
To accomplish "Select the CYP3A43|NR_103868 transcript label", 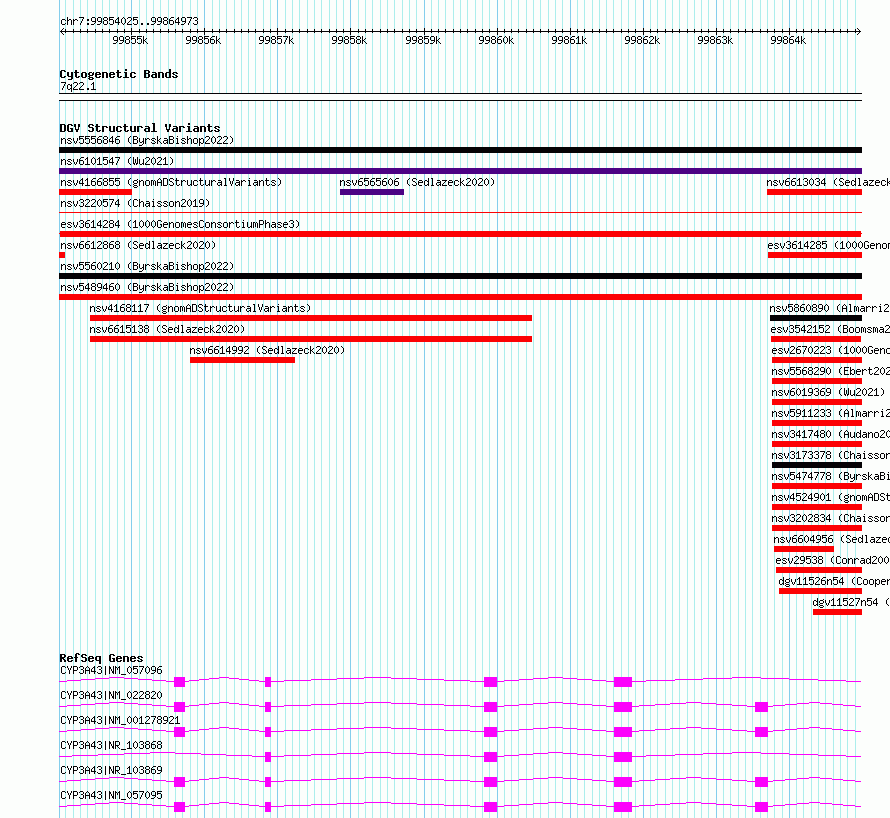I will click(111, 745).
